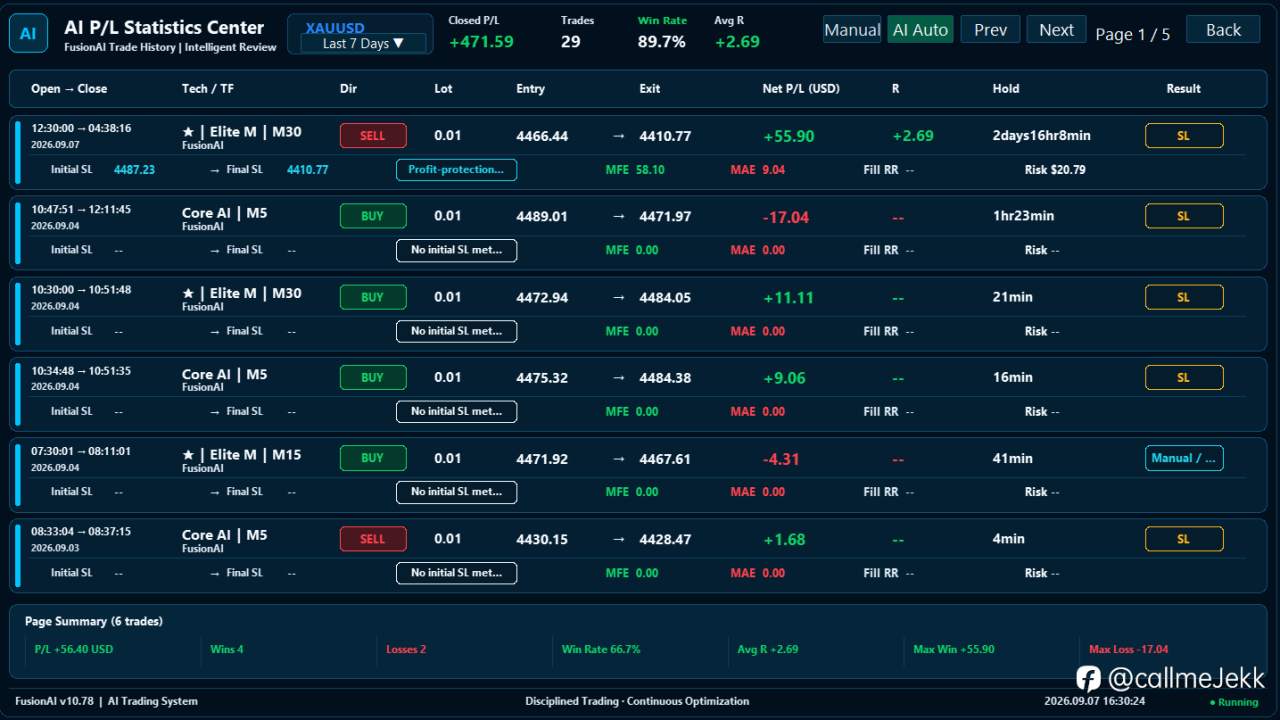Click the Trades count 29
Image resolution: width=1280 pixels, height=720 pixels.
tap(570, 42)
